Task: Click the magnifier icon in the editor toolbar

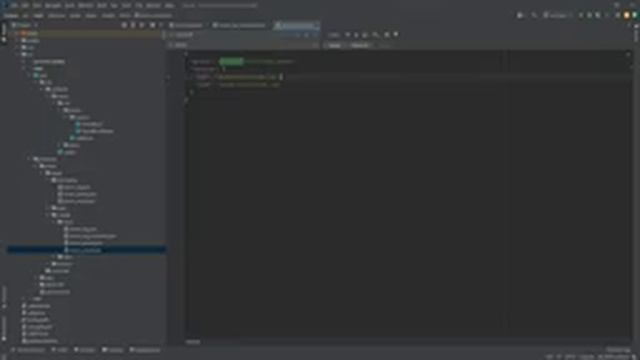Action: click(x=376, y=35)
